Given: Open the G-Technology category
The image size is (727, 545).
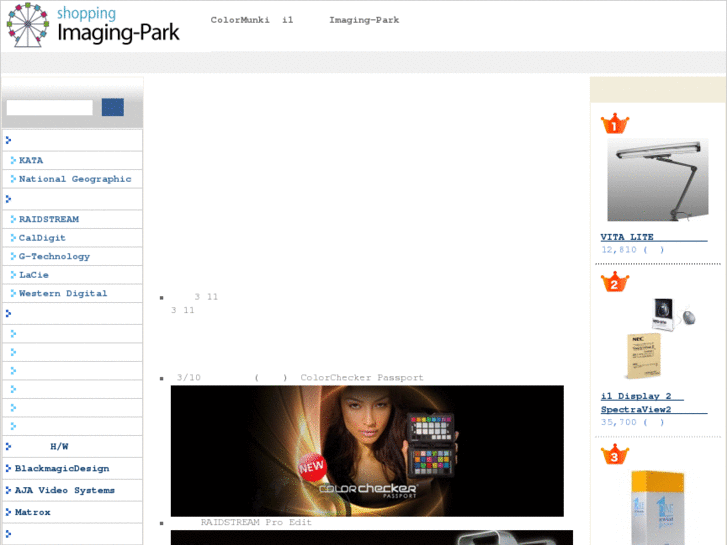Looking at the screenshot, I should [54, 256].
